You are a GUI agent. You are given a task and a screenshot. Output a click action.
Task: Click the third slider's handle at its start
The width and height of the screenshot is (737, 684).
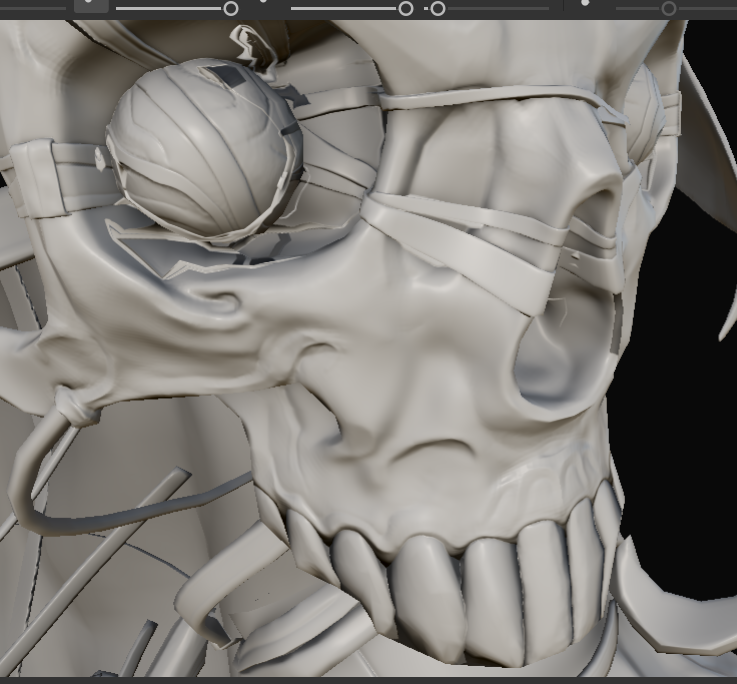[x=438, y=9]
